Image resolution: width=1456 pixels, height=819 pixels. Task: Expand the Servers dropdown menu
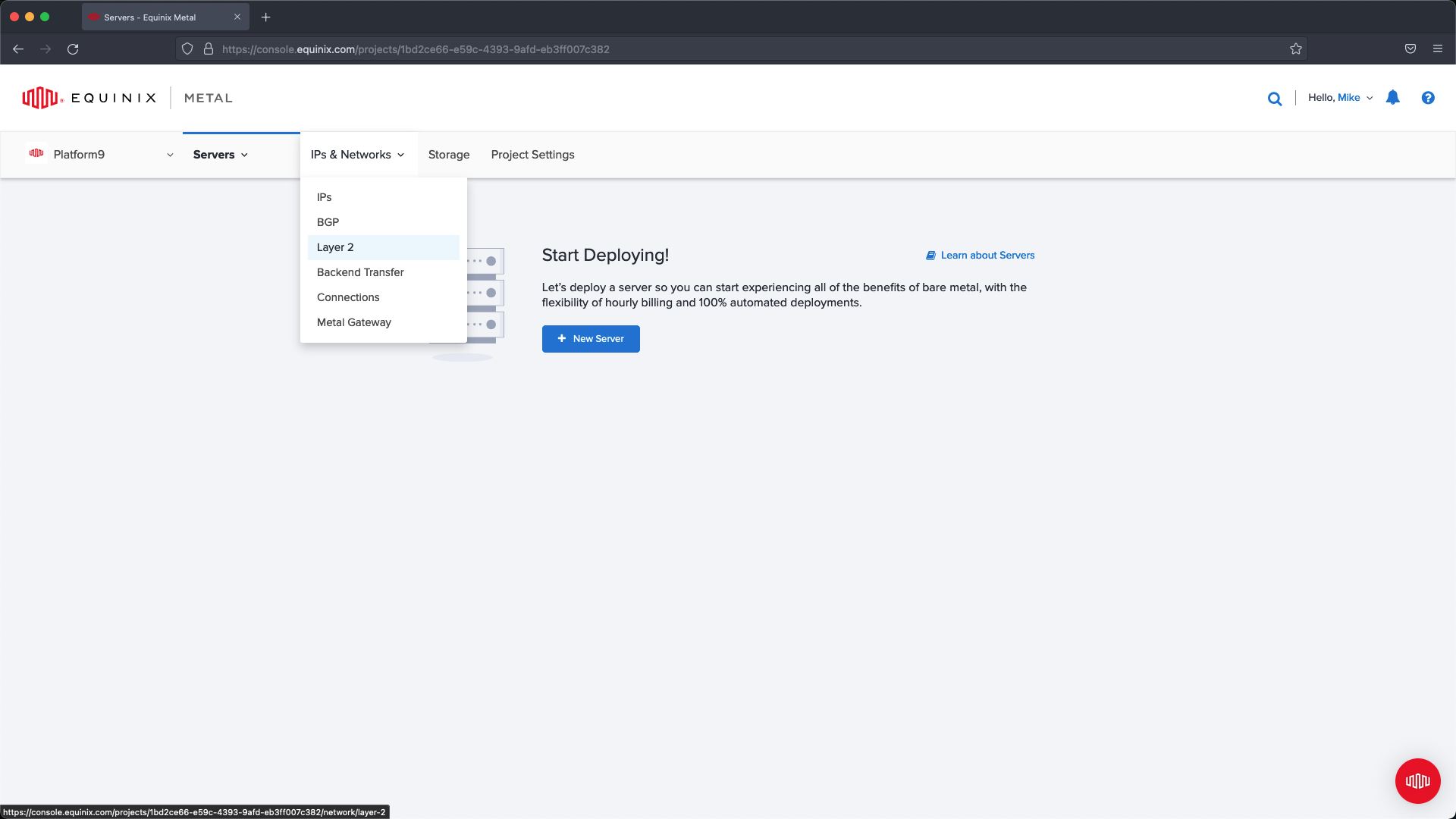221,155
